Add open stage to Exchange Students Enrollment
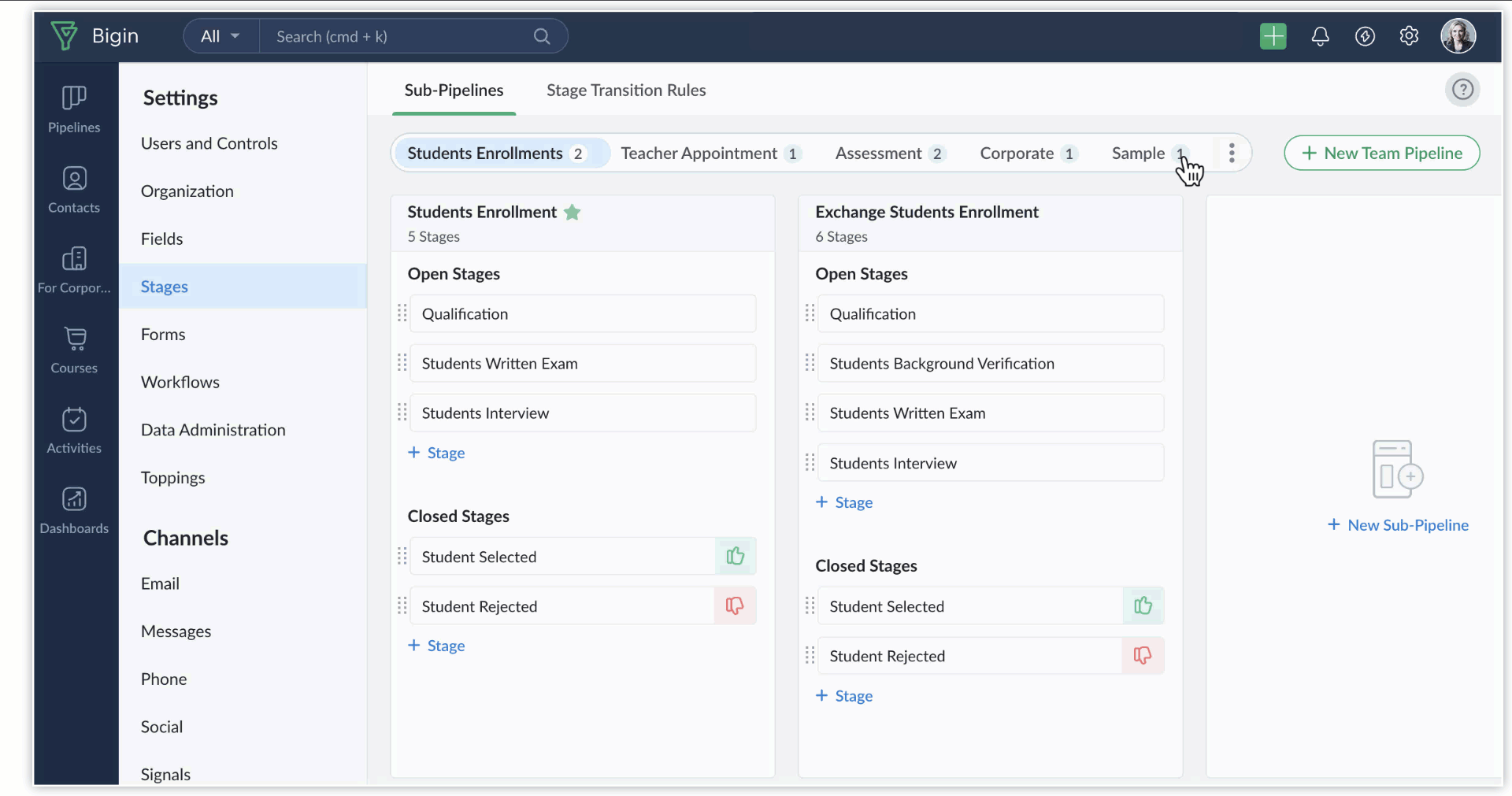The image size is (1512, 796). (x=844, y=502)
